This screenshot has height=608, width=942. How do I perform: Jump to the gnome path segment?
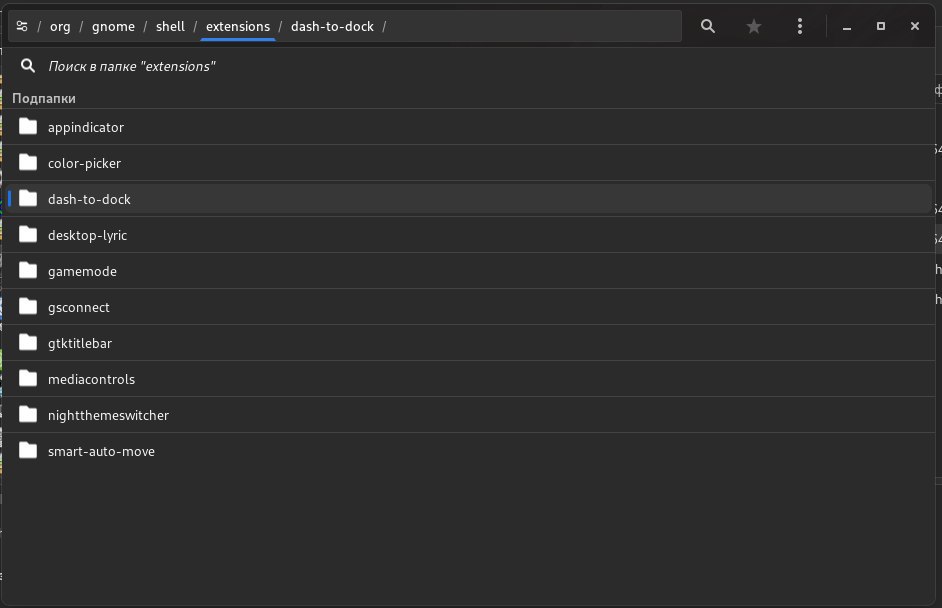pyautogui.click(x=113, y=26)
